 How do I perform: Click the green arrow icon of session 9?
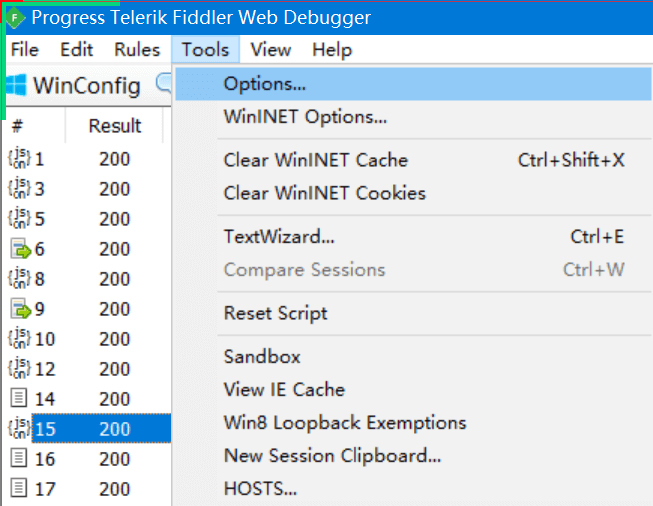click(x=20, y=309)
